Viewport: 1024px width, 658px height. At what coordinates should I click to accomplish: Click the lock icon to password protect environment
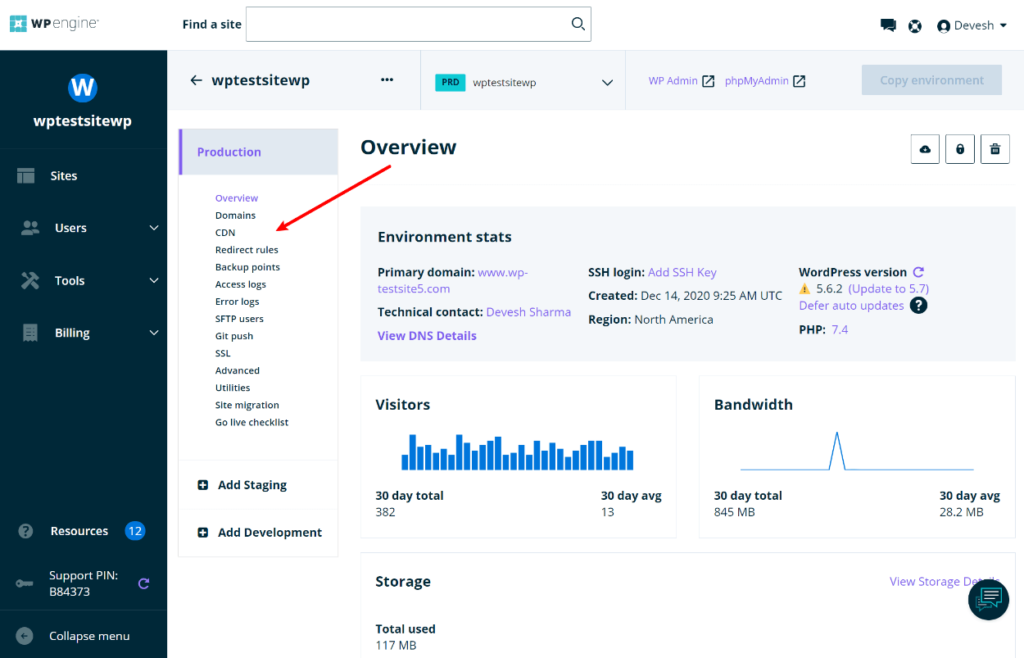[959, 148]
